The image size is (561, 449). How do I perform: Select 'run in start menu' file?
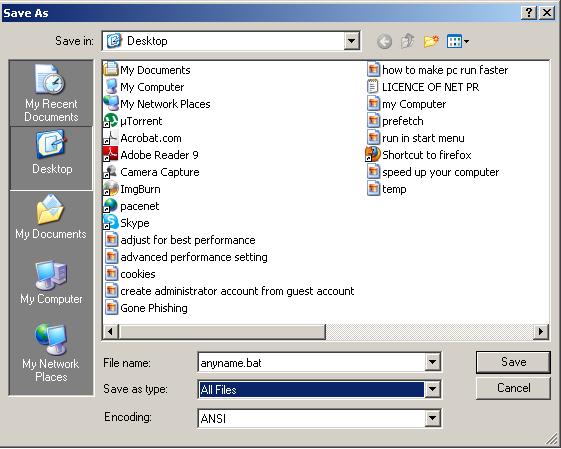(423, 138)
